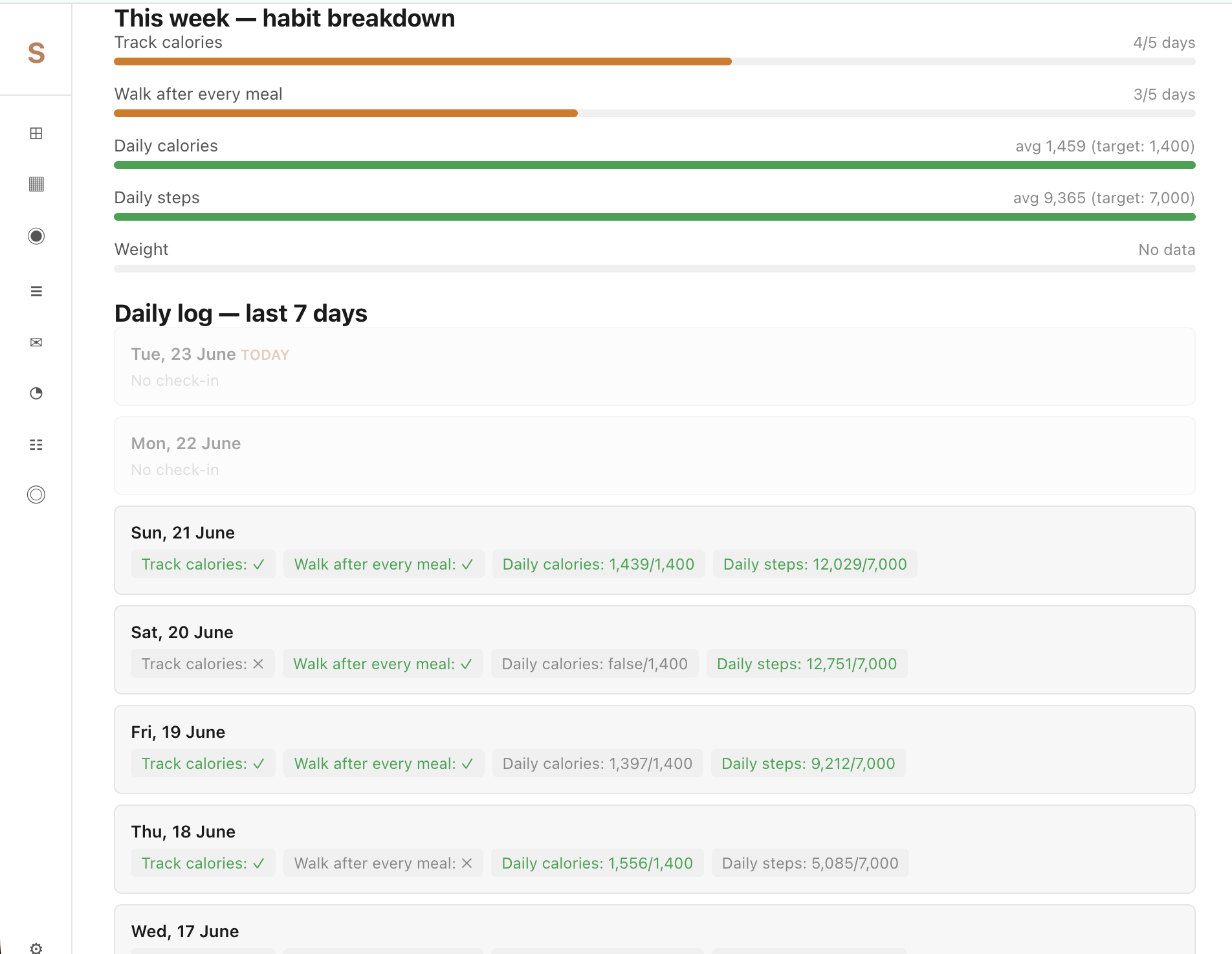Click 'avg 9,365 (target: 7,000)' text
Screen dimensions: 1232x954
tap(1104, 198)
